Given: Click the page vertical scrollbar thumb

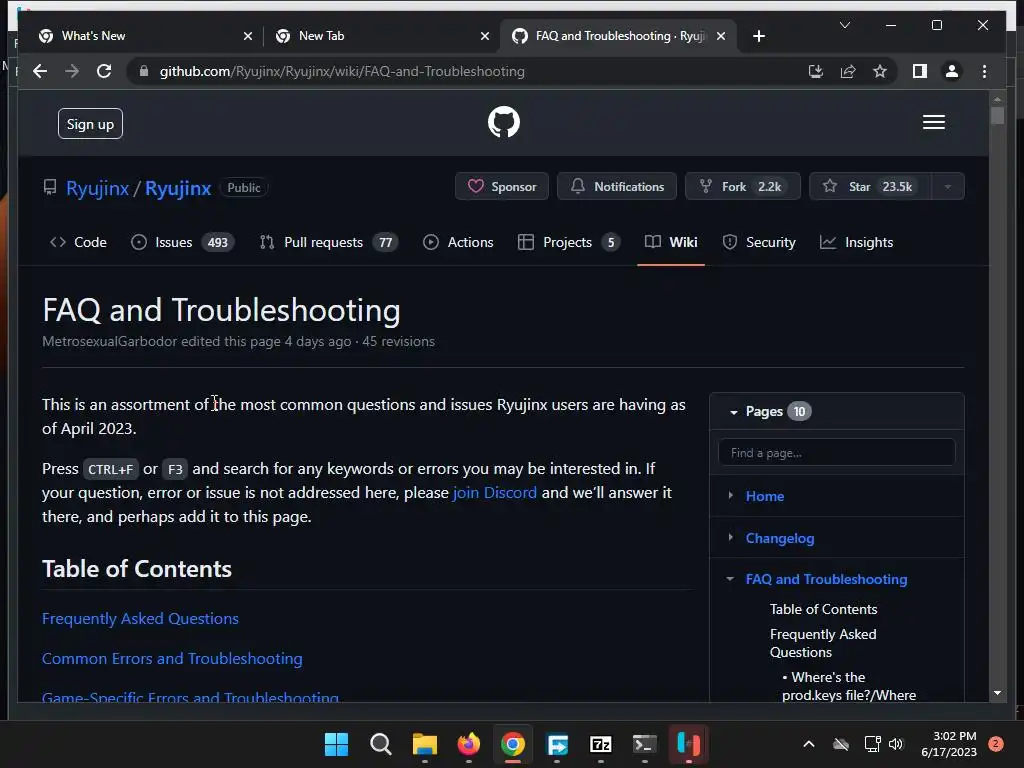Looking at the screenshot, I should coord(997,116).
